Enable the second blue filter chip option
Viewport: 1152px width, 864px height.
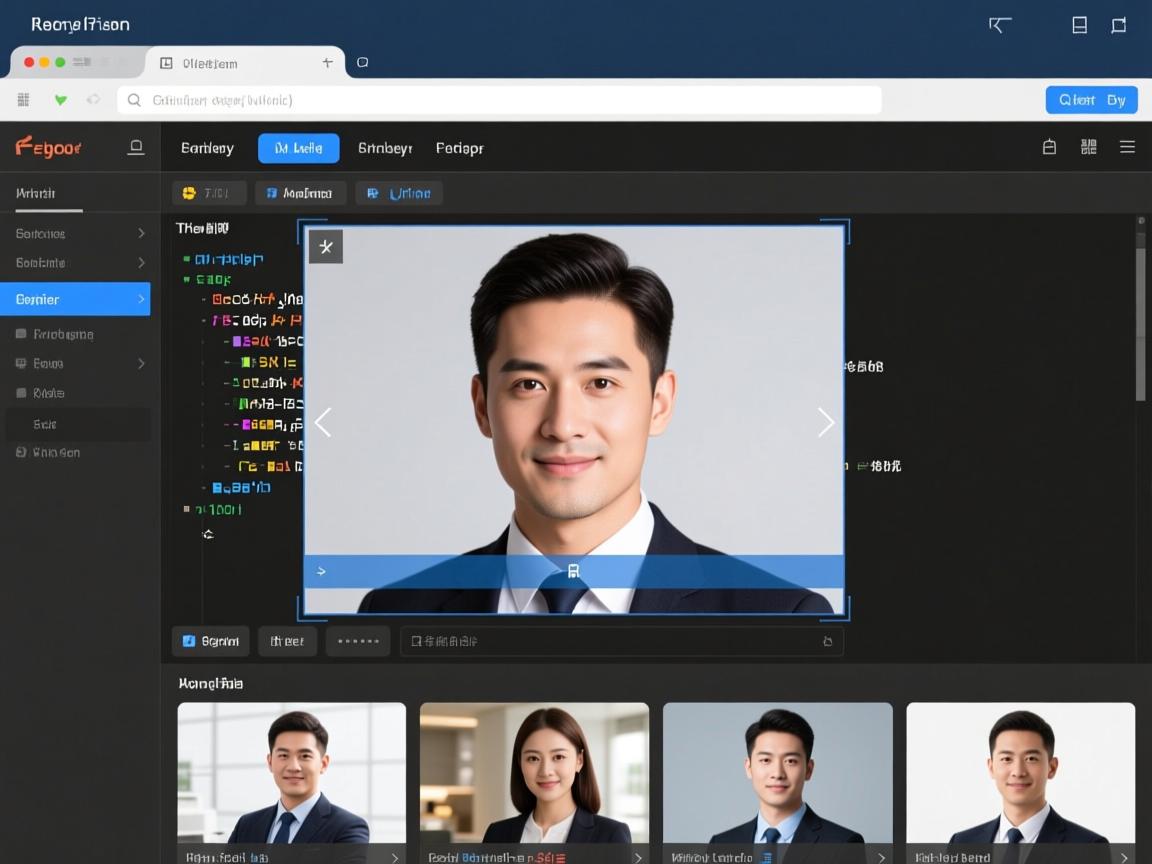tap(300, 192)
